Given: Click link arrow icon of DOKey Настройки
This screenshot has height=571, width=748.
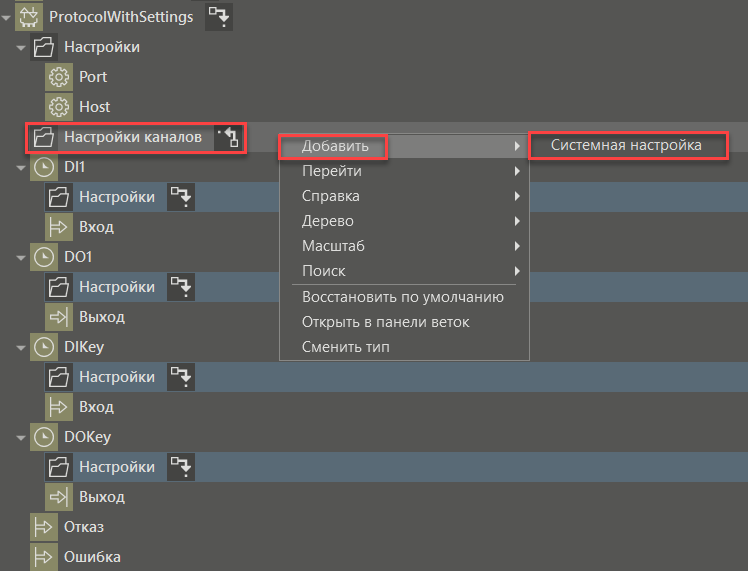Looking at the screenshot, I should [x=181, y=467].
